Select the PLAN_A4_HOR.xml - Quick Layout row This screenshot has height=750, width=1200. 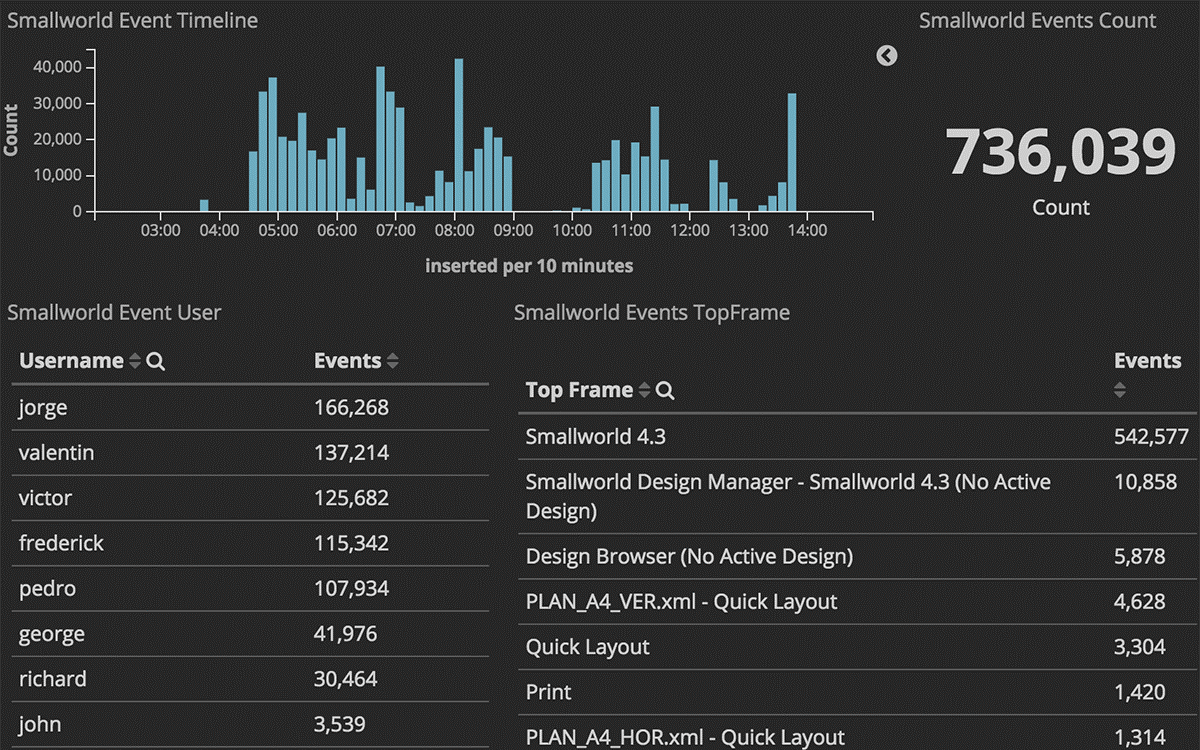(x=857, y=733)
